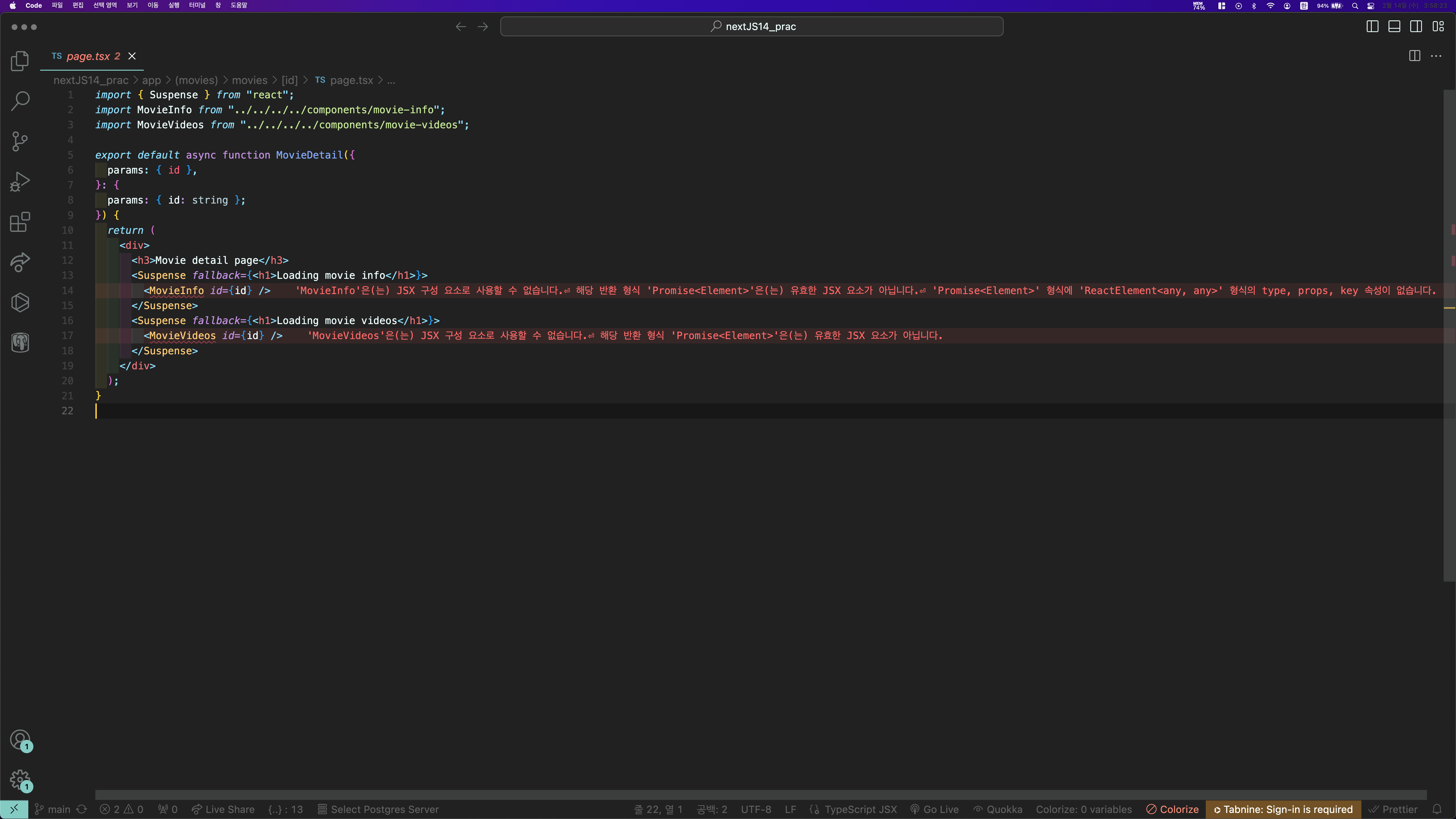The height and width of the screenshot is (819, 1456).
Task: Open the Search view in the activity bar
Action: [x=20, y=101]
